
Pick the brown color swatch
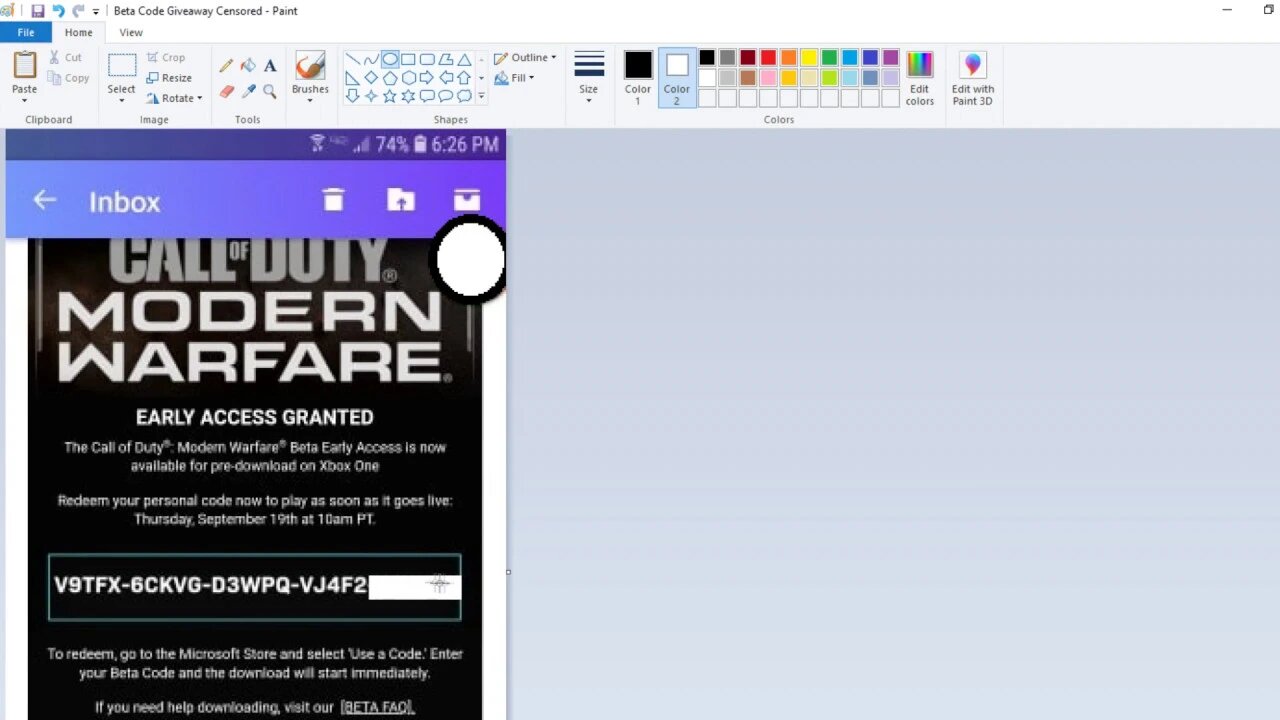(748, 78)
